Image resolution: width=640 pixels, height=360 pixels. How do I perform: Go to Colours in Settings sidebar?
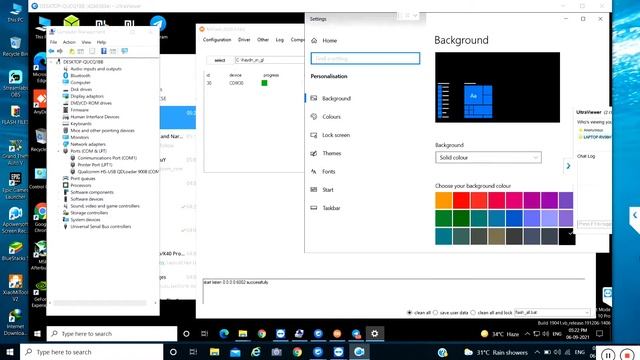pos(331,117)
